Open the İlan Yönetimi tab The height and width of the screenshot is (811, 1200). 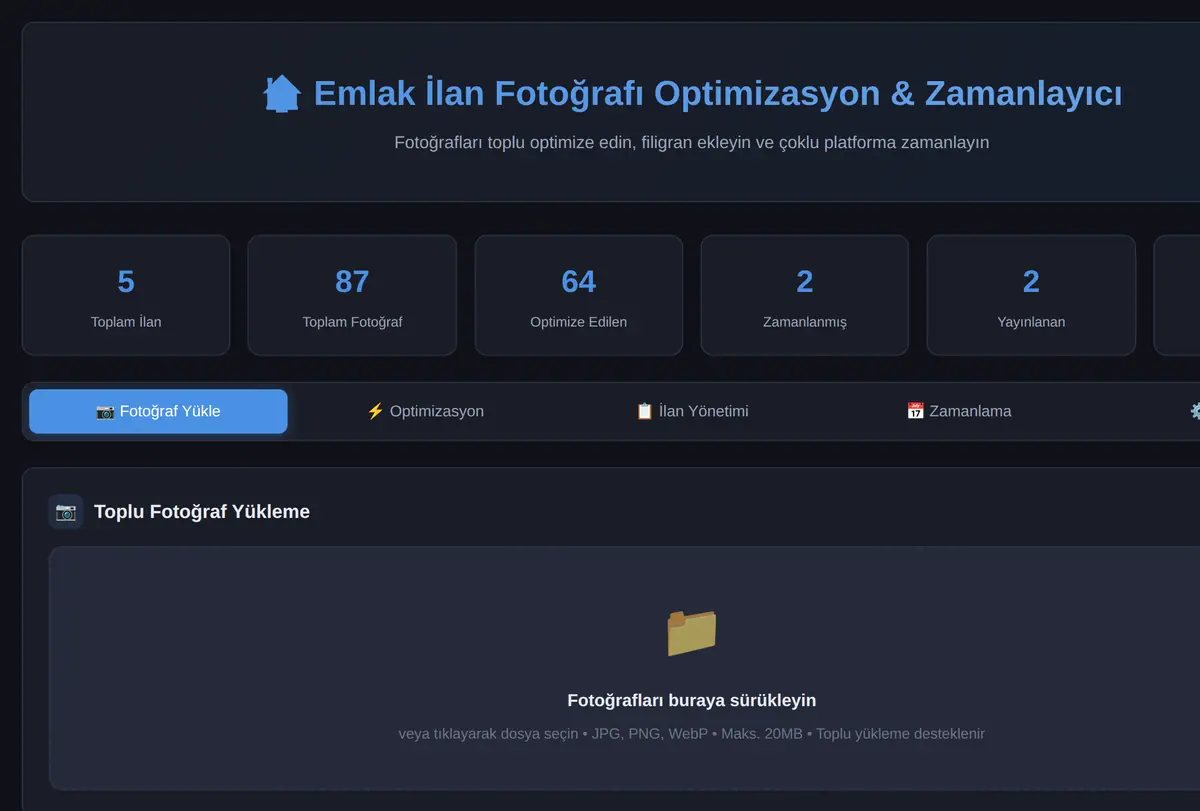coord(692,411)
